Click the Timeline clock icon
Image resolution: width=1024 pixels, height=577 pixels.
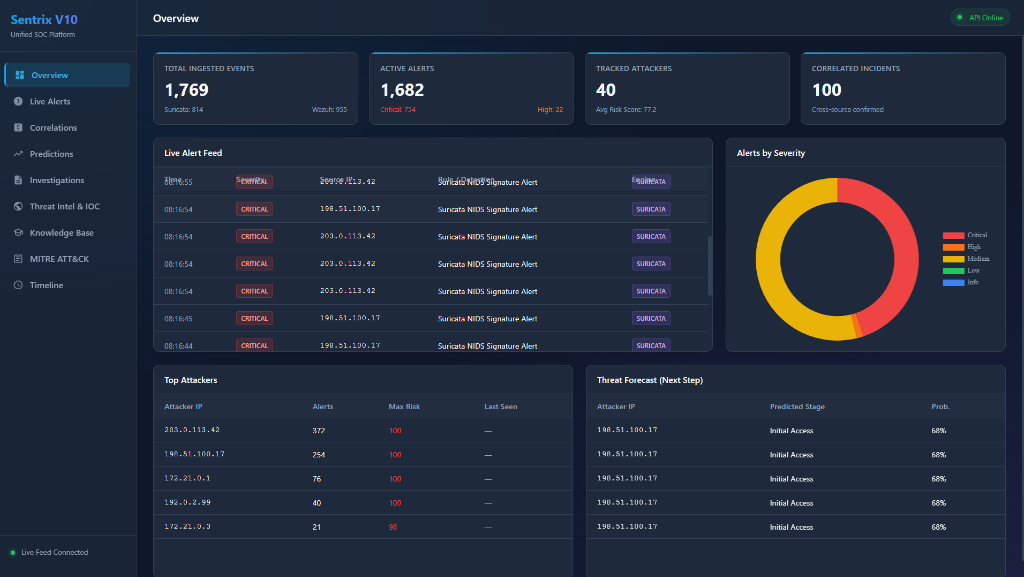click(x=18, y=285)
